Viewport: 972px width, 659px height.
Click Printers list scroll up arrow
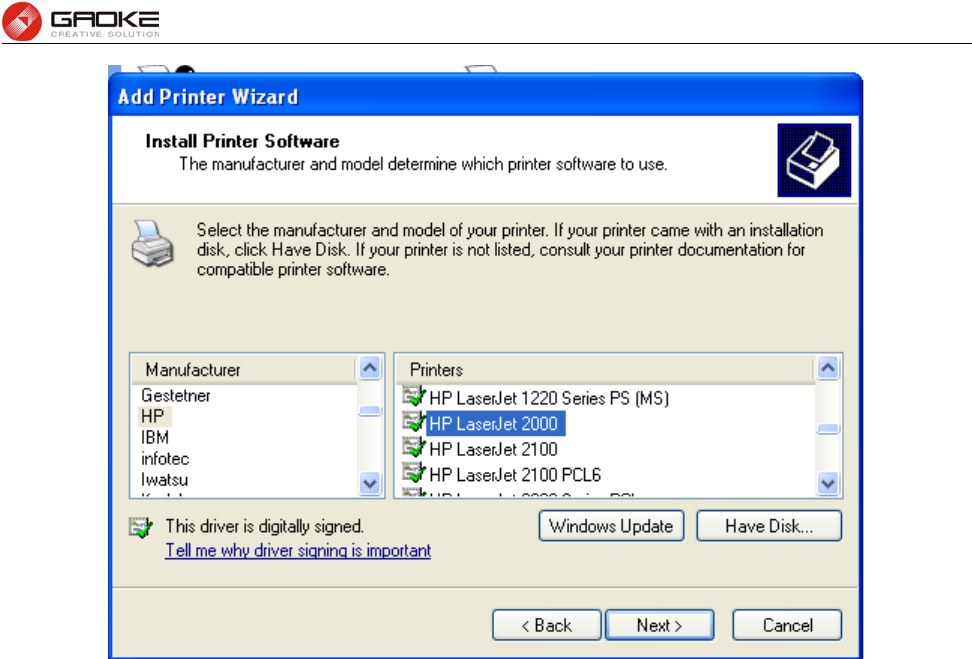tap(828, 368)
